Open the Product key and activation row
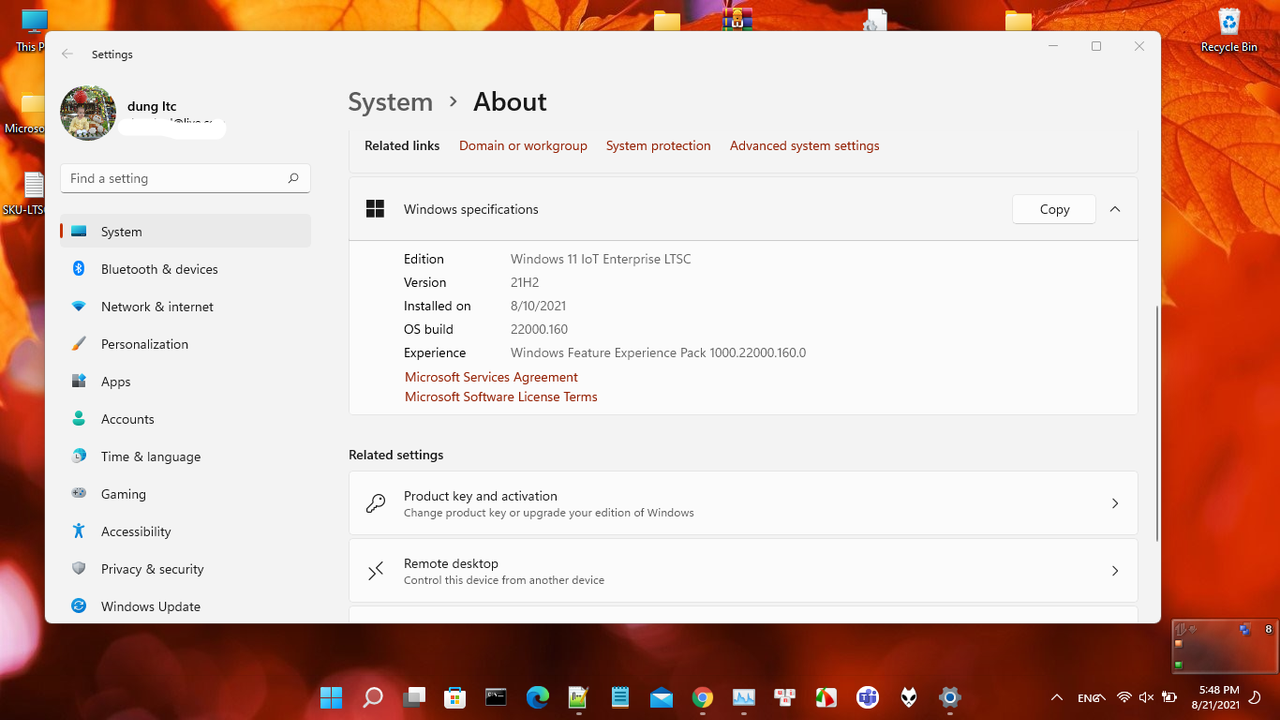 (743, 504)
